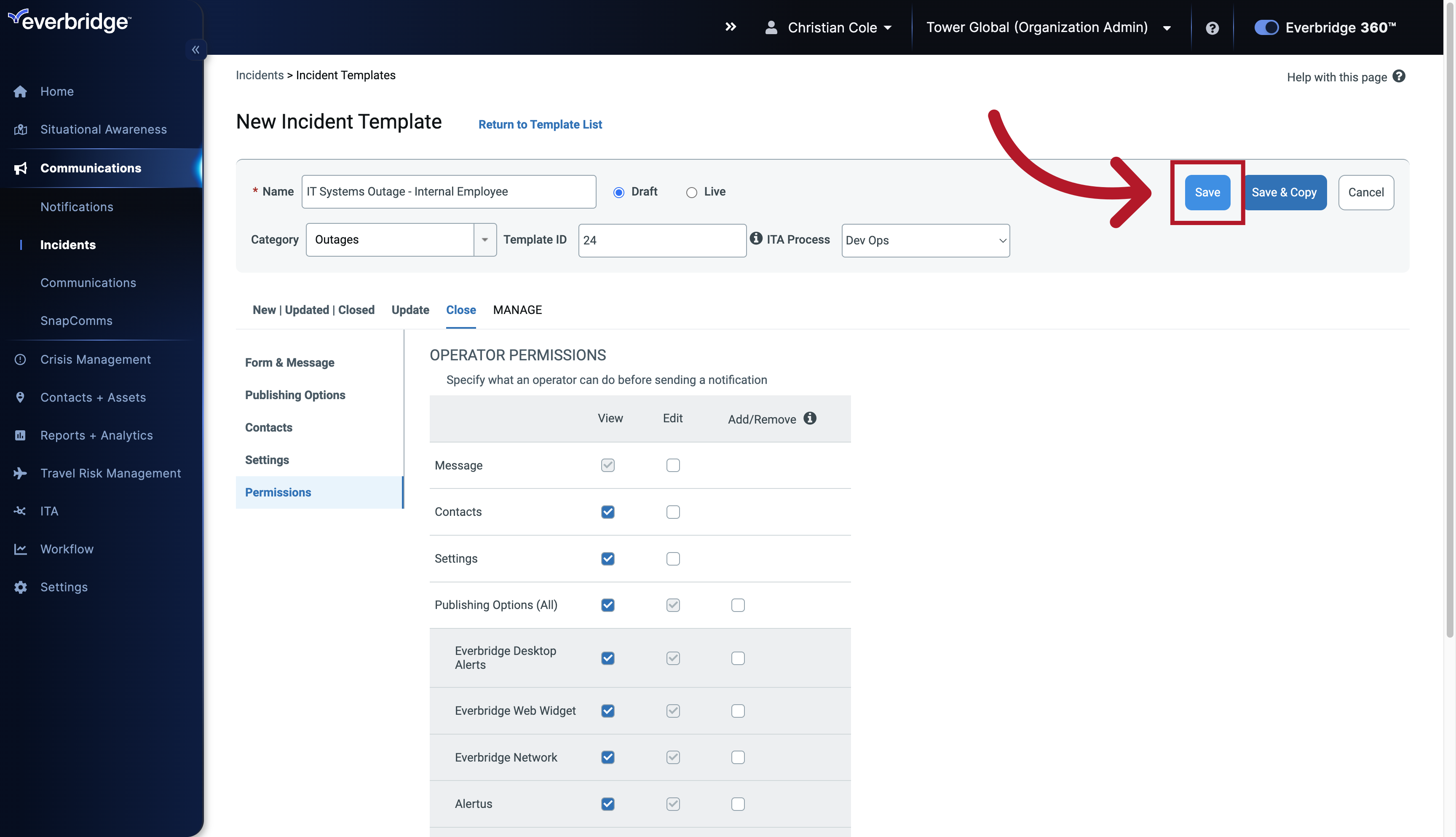Click the Workflow graph icon
Viewport: 1456px width, 837px height.
click(20, 549)
